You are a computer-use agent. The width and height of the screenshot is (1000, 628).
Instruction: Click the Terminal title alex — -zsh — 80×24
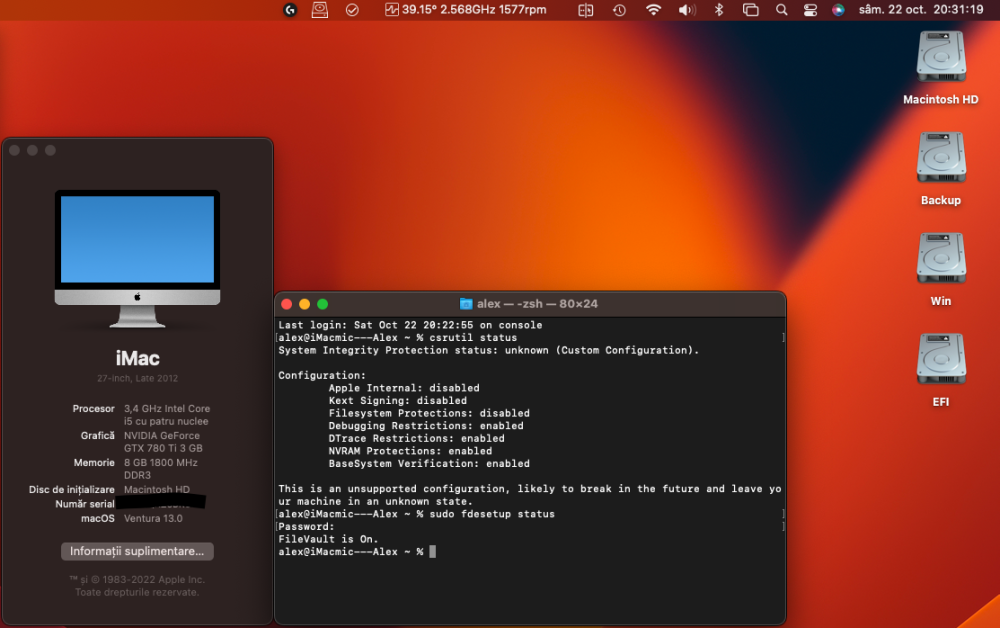click(537, 304)
